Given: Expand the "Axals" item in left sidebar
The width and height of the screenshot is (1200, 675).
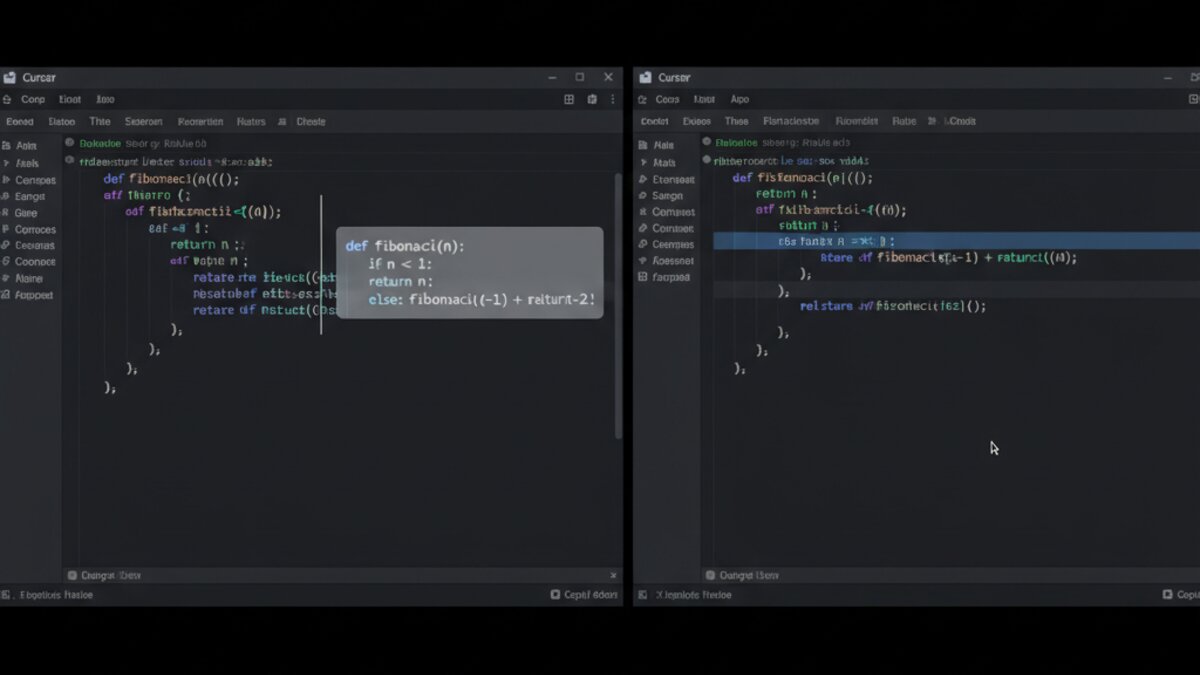Looking at the screenshot, I should (6, 163).
